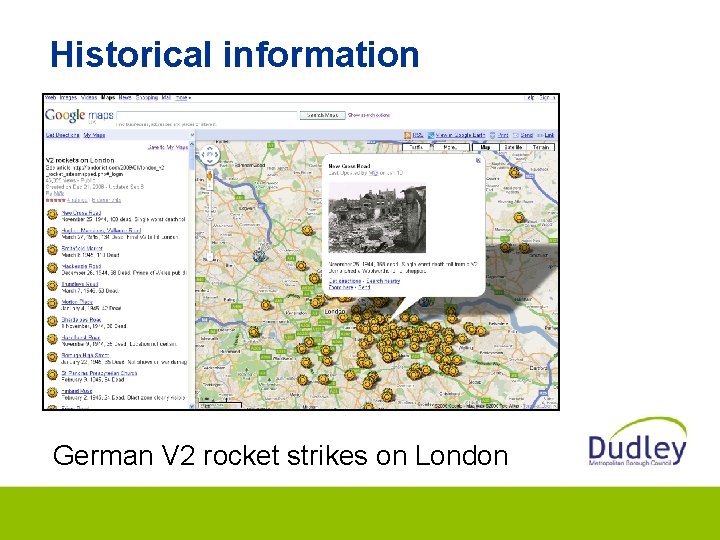The height and width of the screenshot is (540, 720).
Task: Collapse the left panel using the top arrow
Action: [x=192, y=135]
